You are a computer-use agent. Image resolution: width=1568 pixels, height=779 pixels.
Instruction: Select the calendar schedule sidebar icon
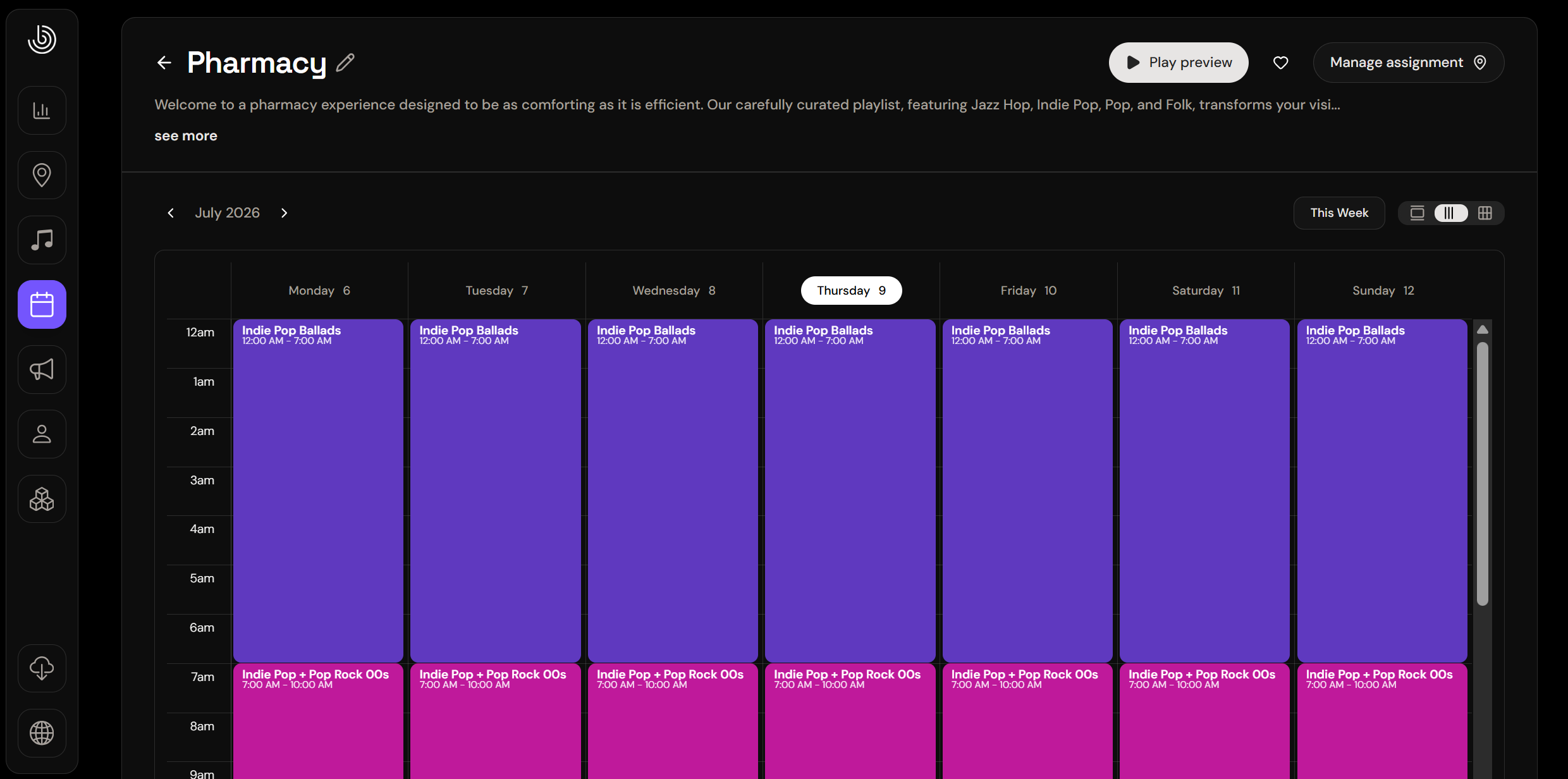click(42, 305)
